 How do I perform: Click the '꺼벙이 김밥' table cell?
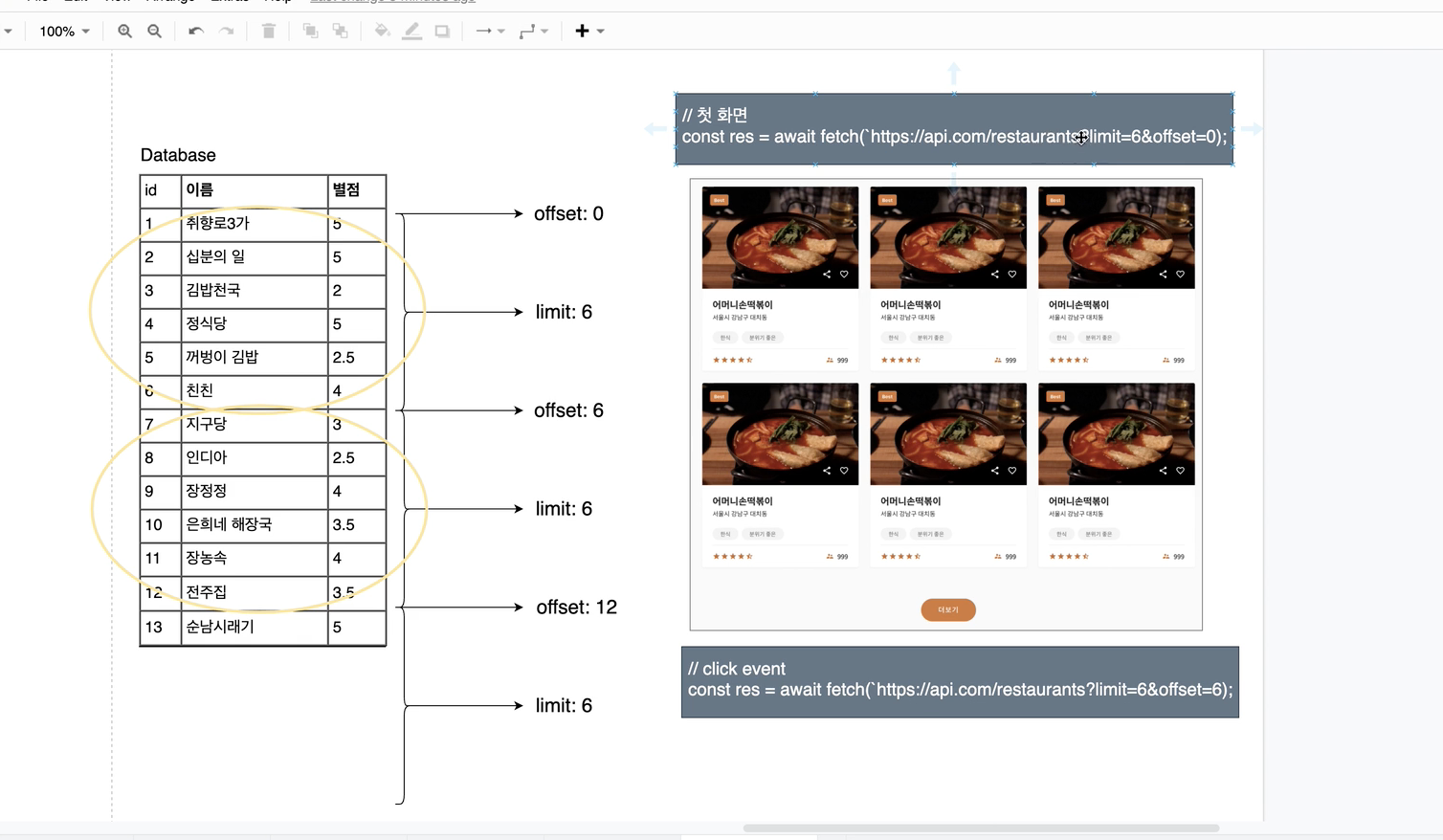[x=255, y=358]
